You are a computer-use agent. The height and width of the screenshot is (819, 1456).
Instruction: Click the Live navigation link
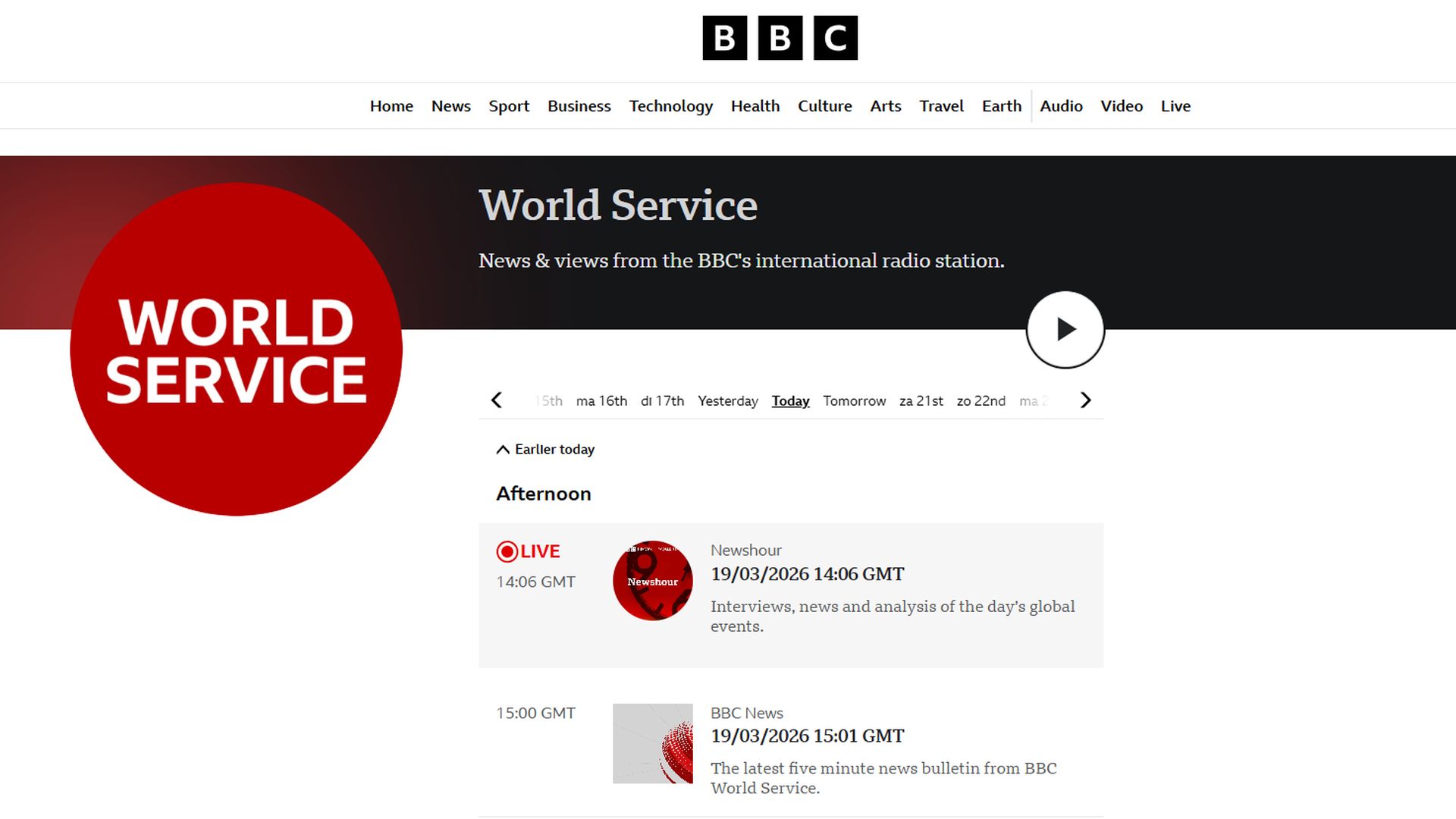click(x=1175, y=106)
